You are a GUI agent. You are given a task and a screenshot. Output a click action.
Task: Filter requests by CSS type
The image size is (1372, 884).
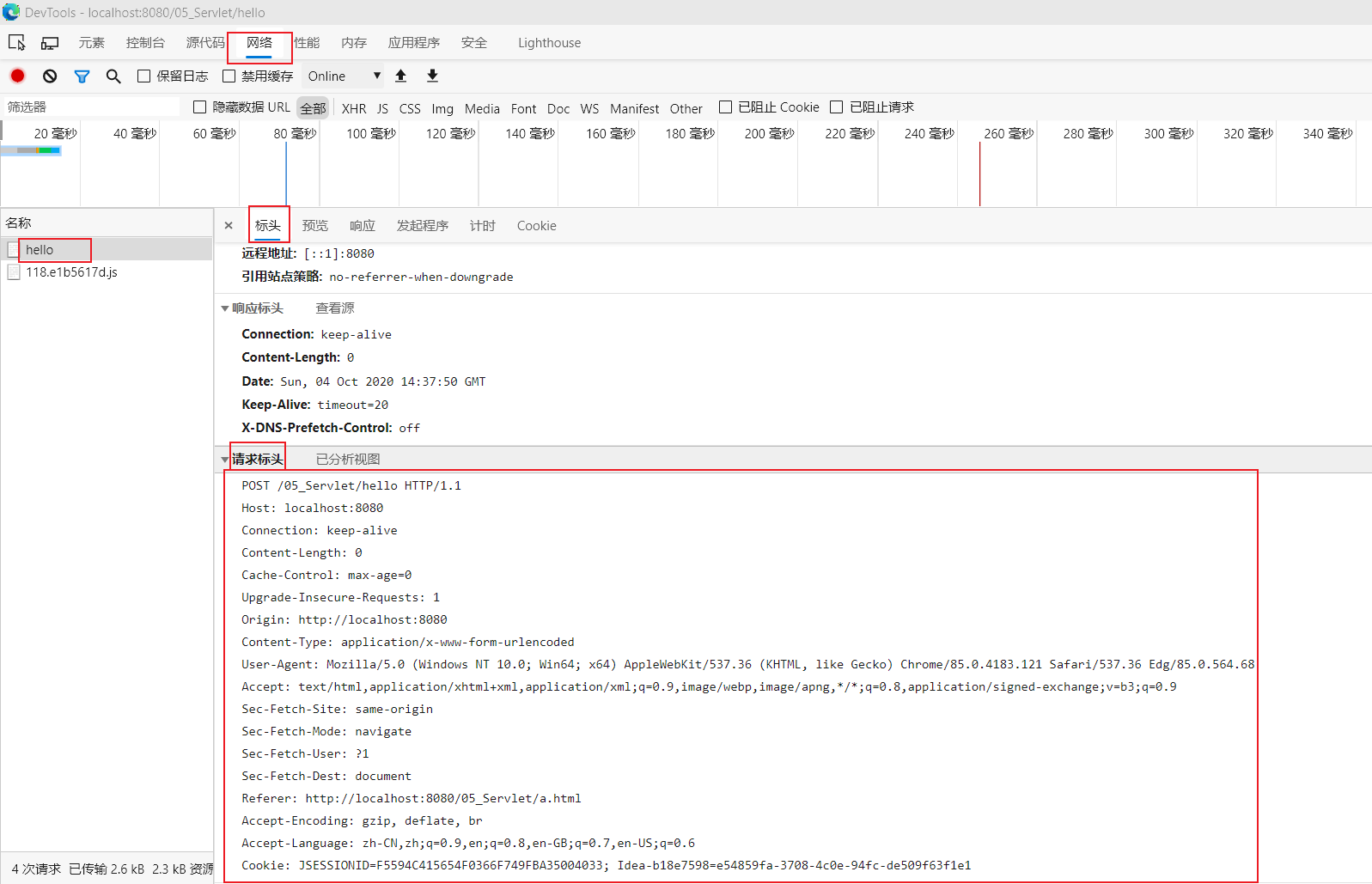pos(410,108)
